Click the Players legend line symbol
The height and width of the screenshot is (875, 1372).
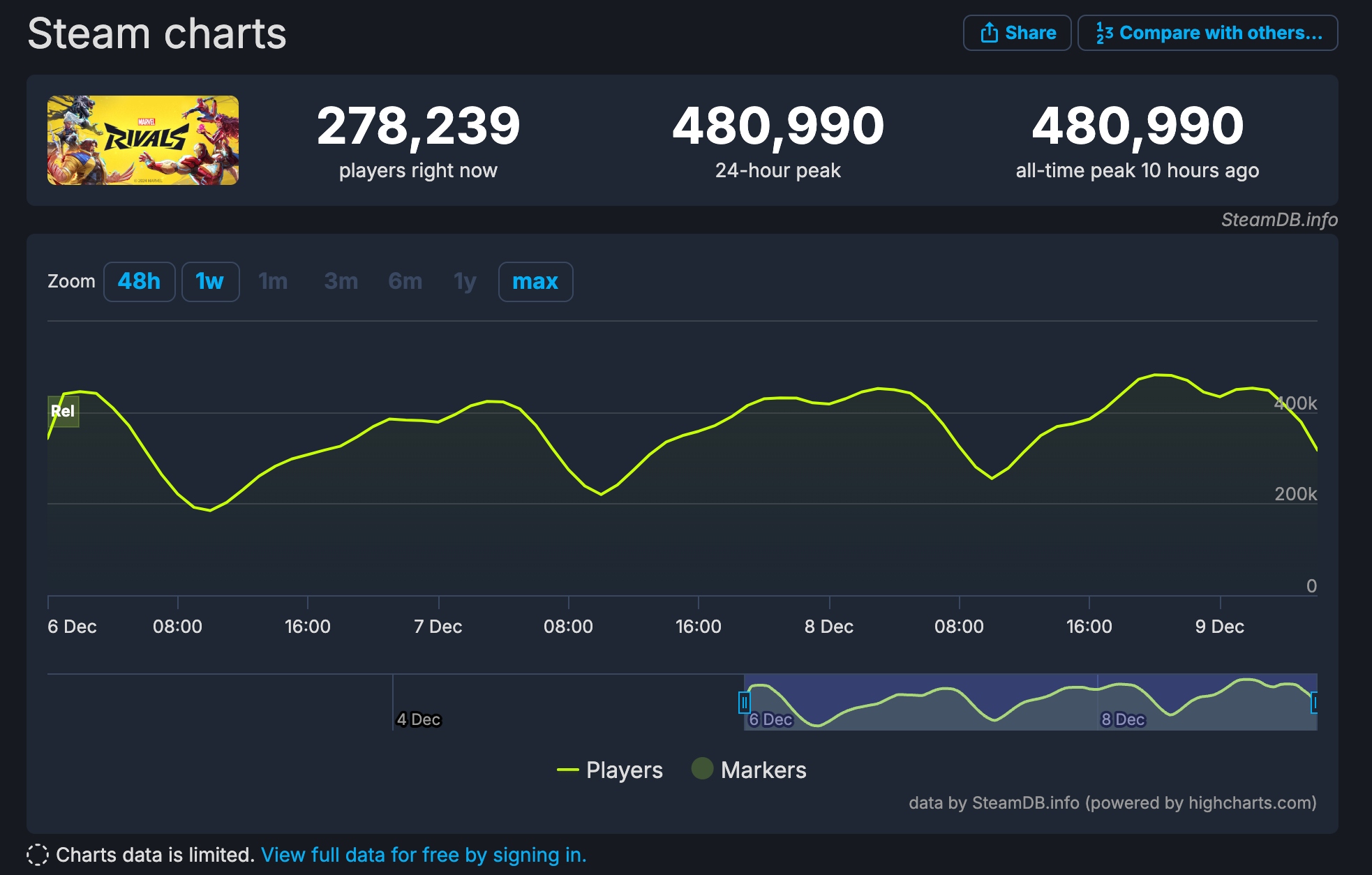tap(568, 770)
